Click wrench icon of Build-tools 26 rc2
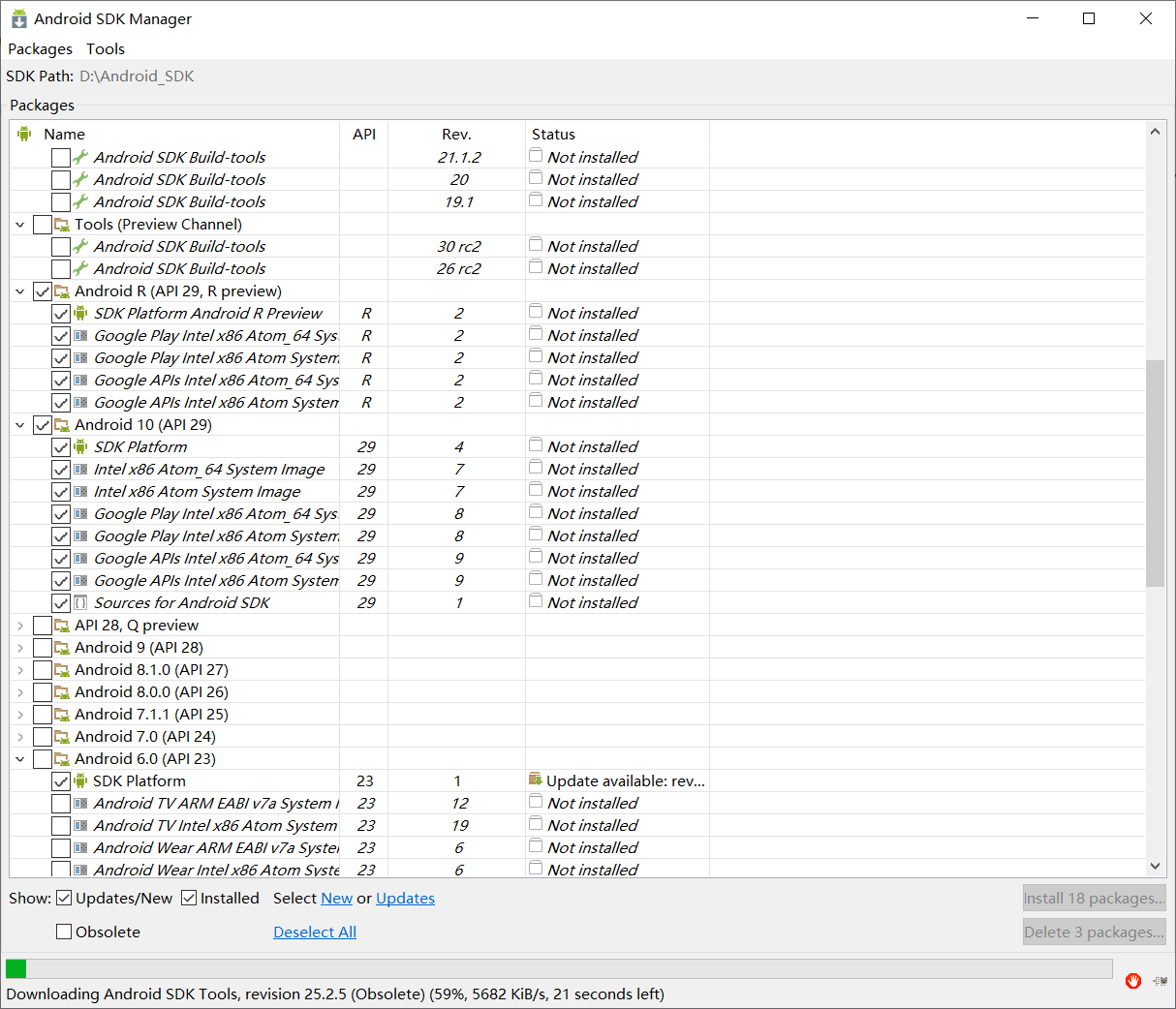Viewport: 1176px width, 1009px height. tap(81, 268)
